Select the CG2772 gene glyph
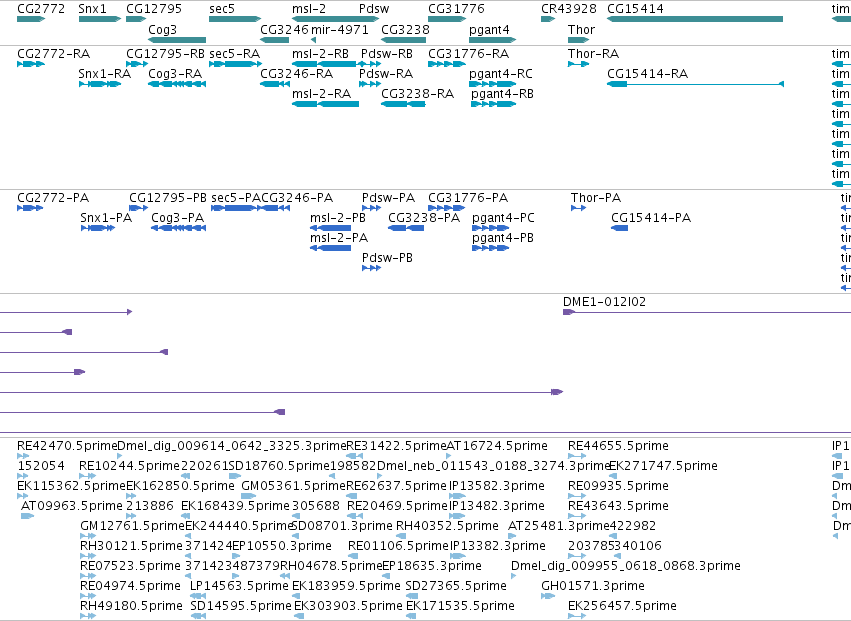851x621 pixels. 31,19
